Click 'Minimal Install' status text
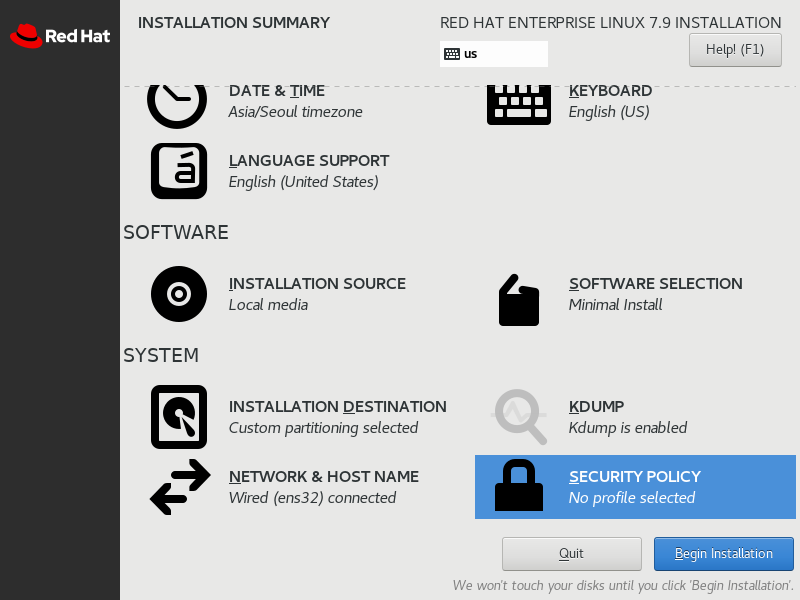This screenshot has width=800, height=600. tap(615, 305)
